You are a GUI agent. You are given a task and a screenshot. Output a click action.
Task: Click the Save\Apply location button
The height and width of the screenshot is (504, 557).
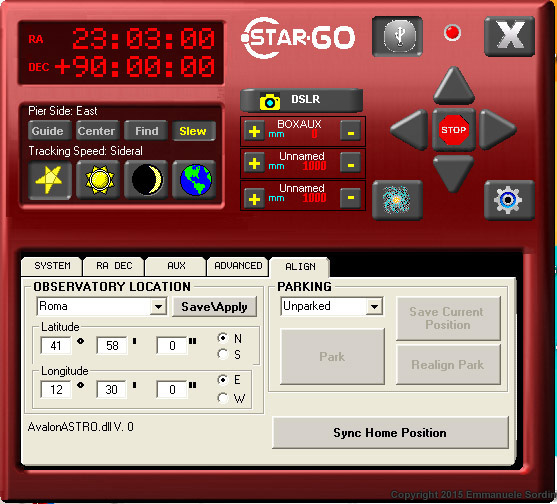[214, 307]
